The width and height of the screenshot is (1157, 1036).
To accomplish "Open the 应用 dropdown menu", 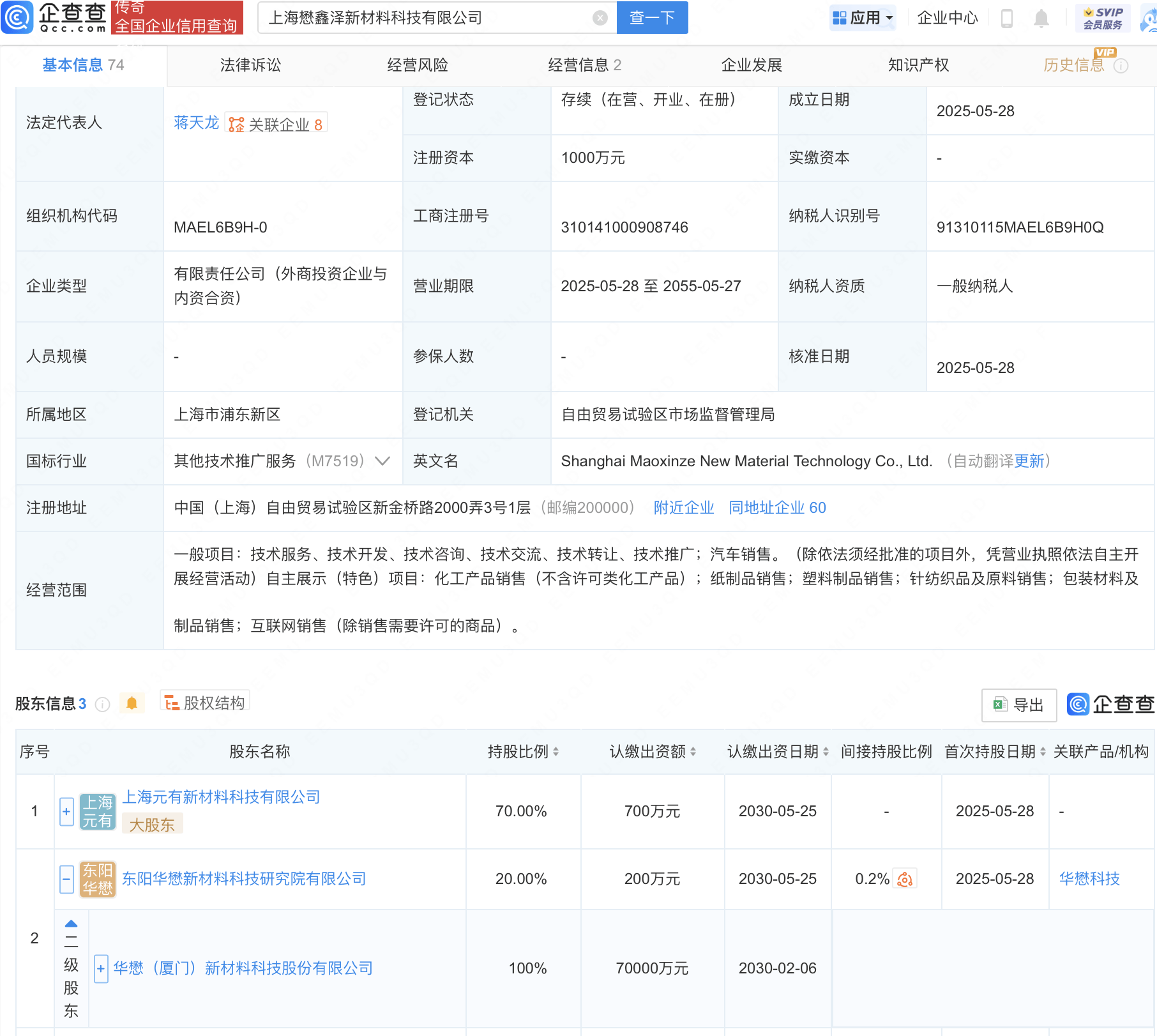I will coord(863,18).
